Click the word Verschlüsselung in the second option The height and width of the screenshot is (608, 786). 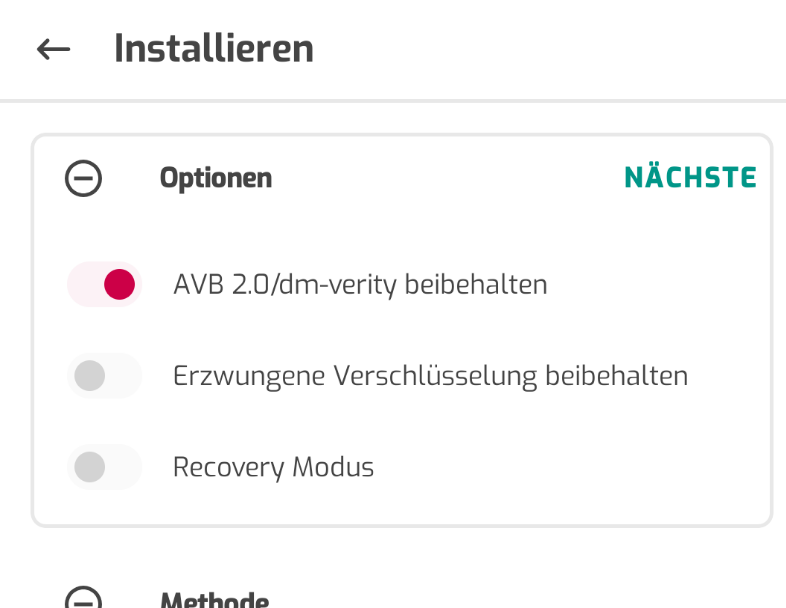[x=435, y=376]
